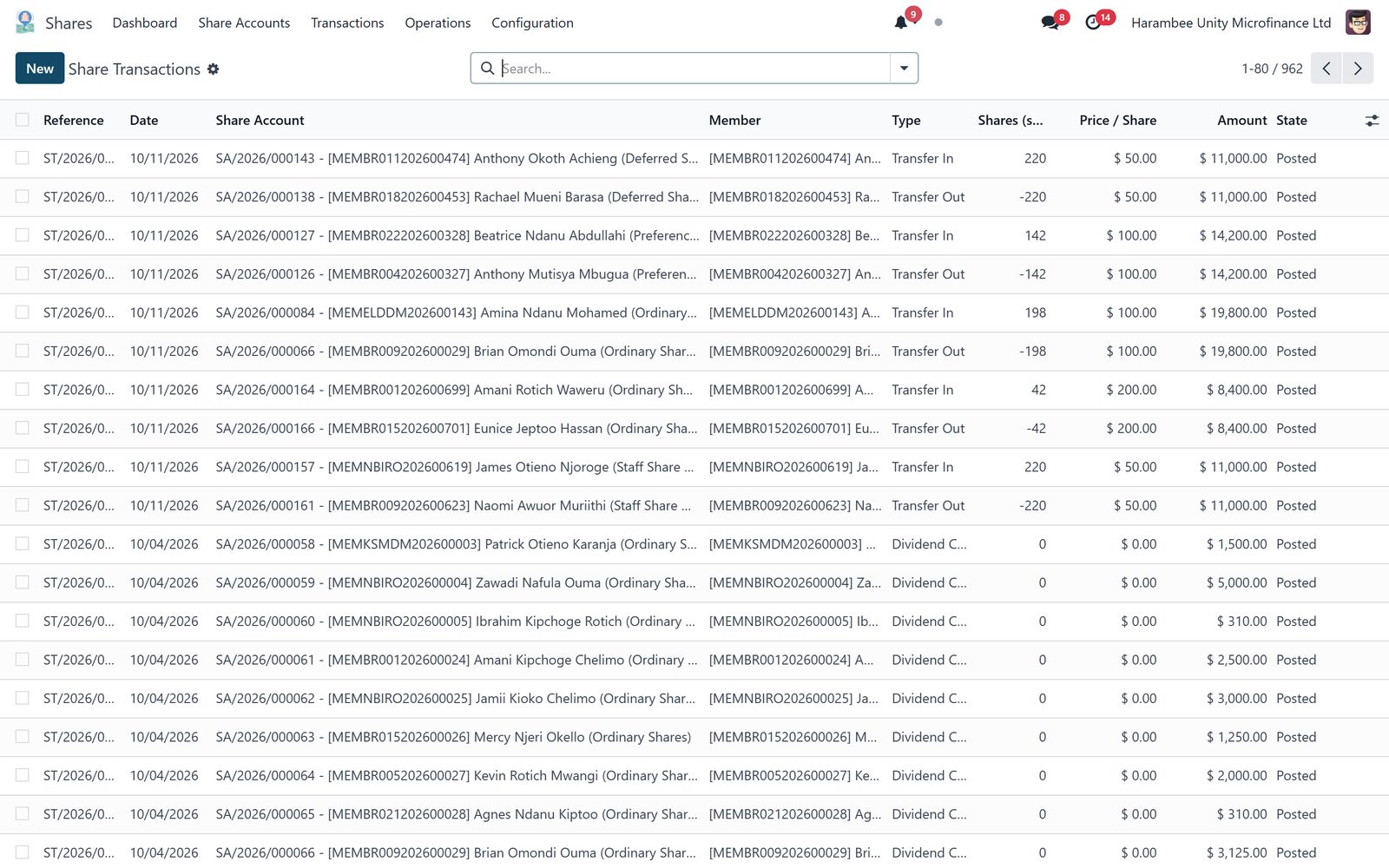Go to the previous page arrow
The width and height of the screenshot is (1389, 868).
1326,69
